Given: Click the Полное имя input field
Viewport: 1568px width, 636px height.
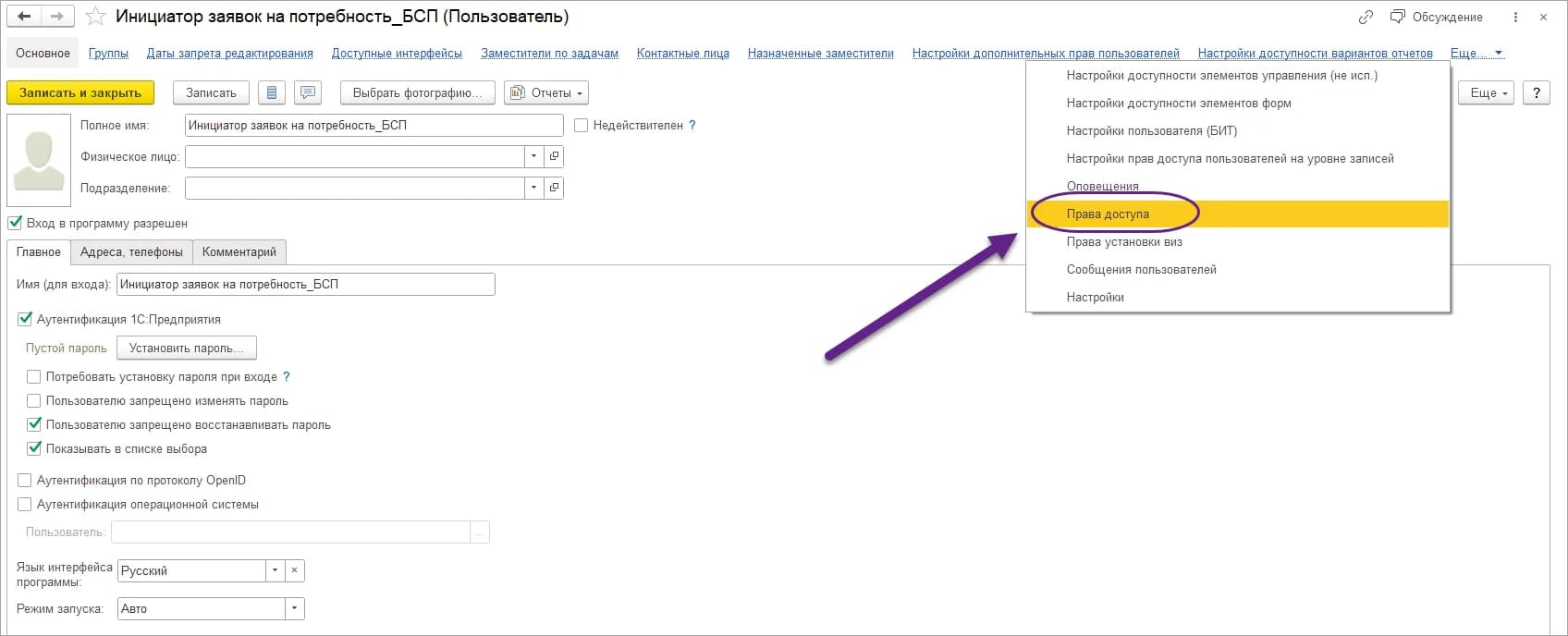Looking at the screenshot, I should (374, 125).
